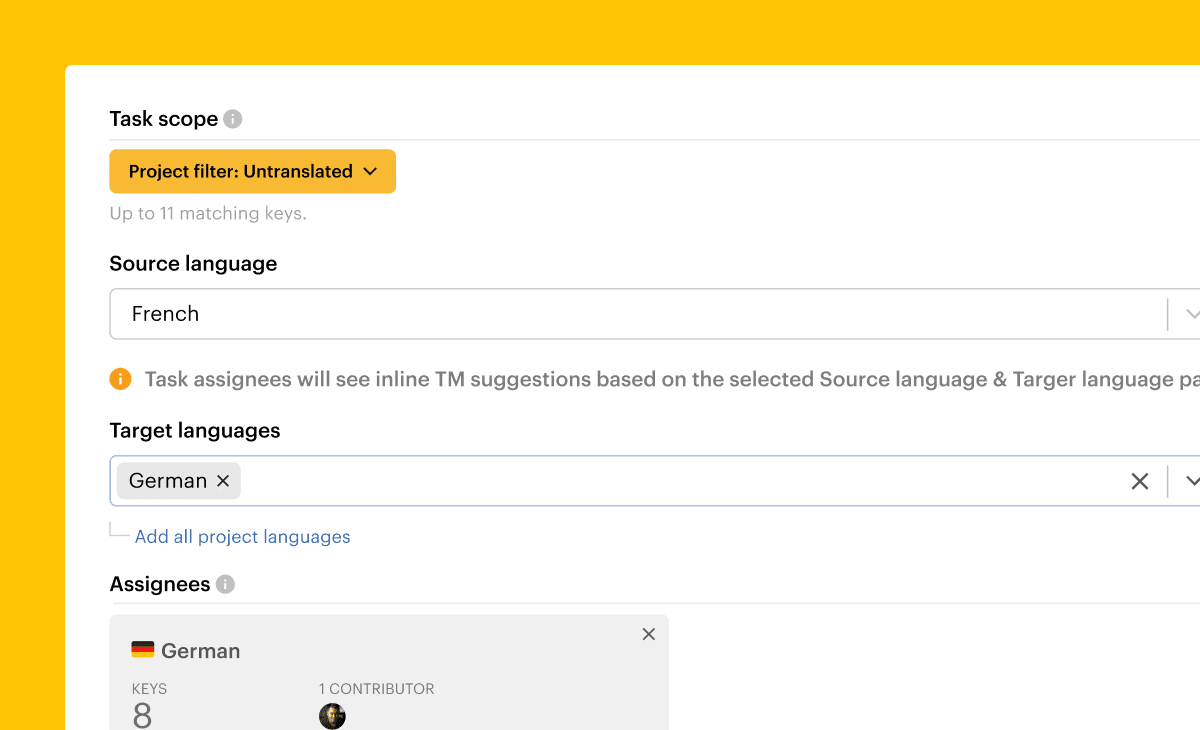
Task: Click the Assignees info icon
Action: [x=226, y=584]
